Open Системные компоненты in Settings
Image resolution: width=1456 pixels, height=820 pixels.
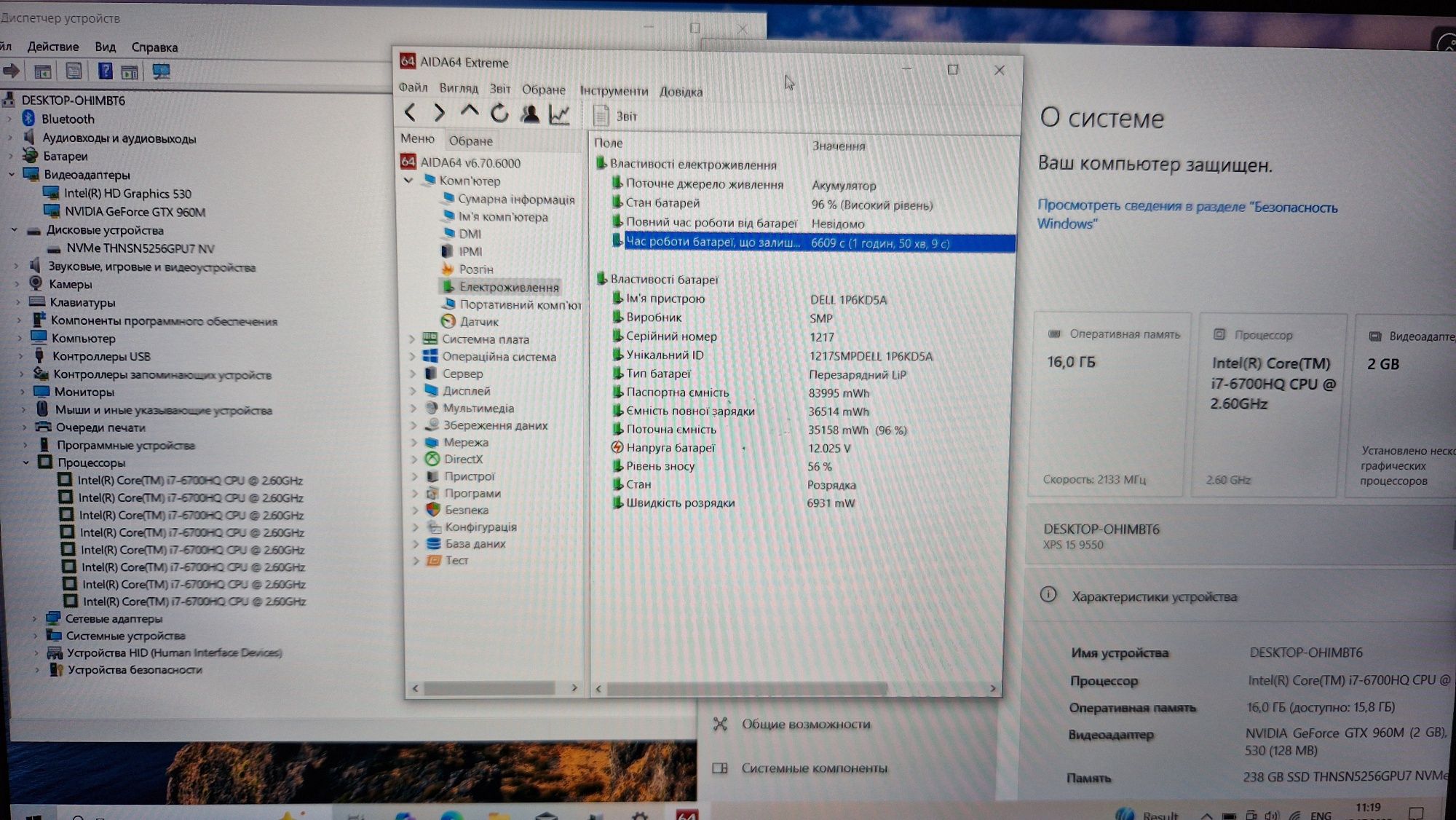pos(801,768)
